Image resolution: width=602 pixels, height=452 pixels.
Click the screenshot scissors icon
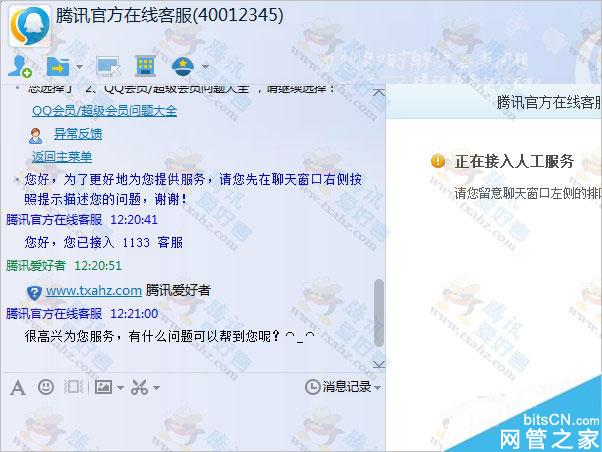coord(139,387)
